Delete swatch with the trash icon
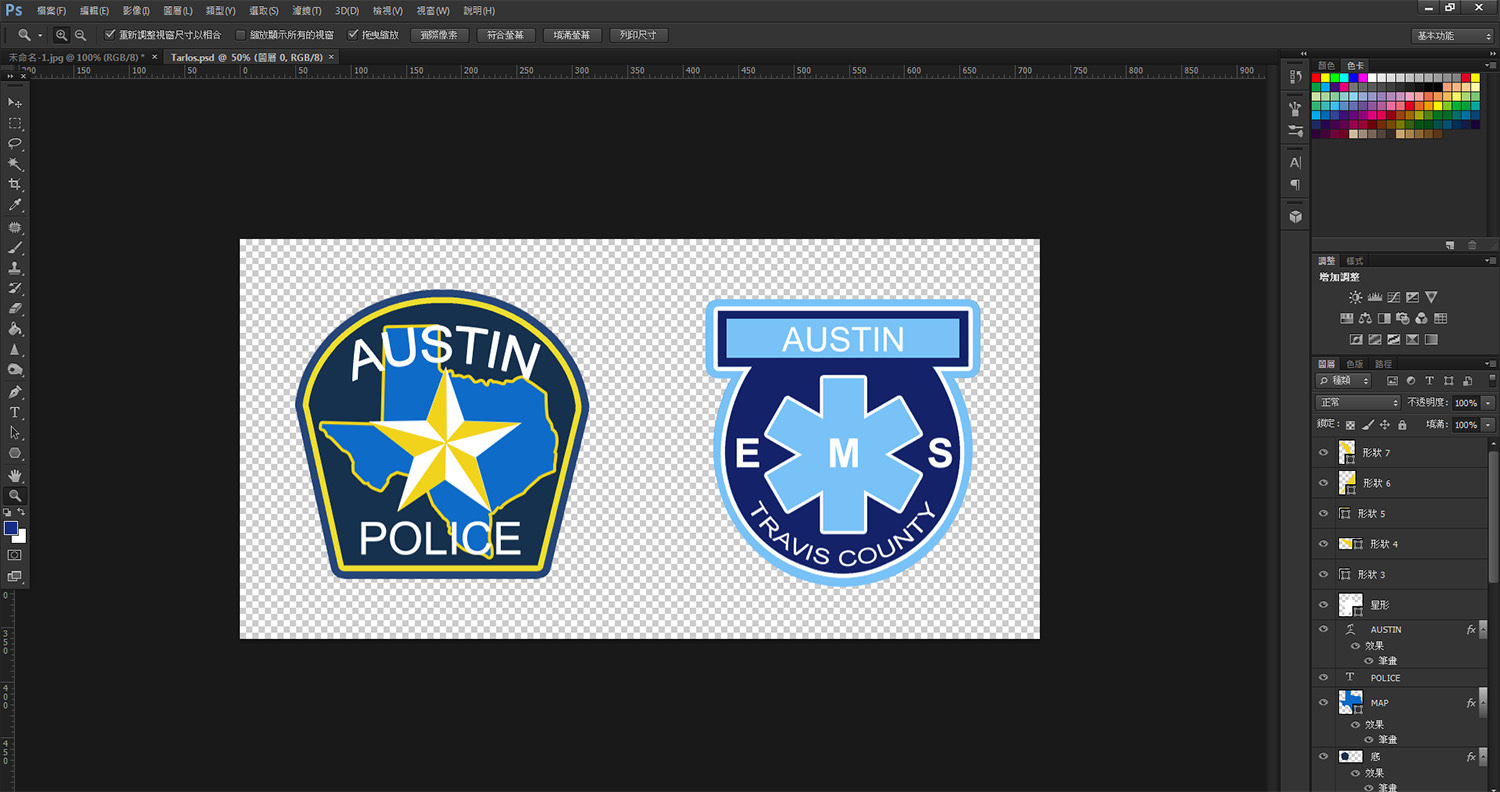This screenshot has width=1500, height=792. point(1472,245)
